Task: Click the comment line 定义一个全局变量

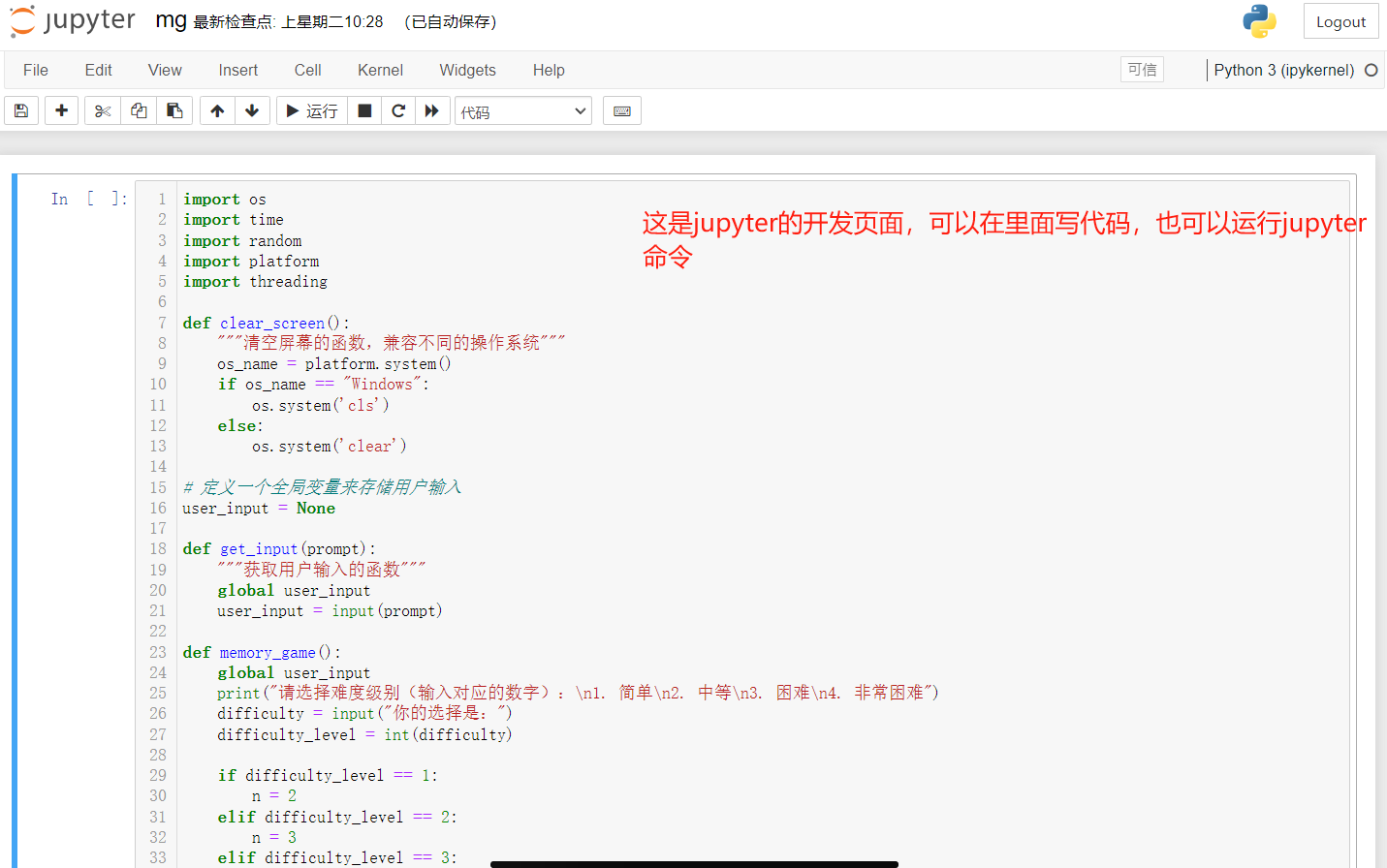Action: point(322,487)
